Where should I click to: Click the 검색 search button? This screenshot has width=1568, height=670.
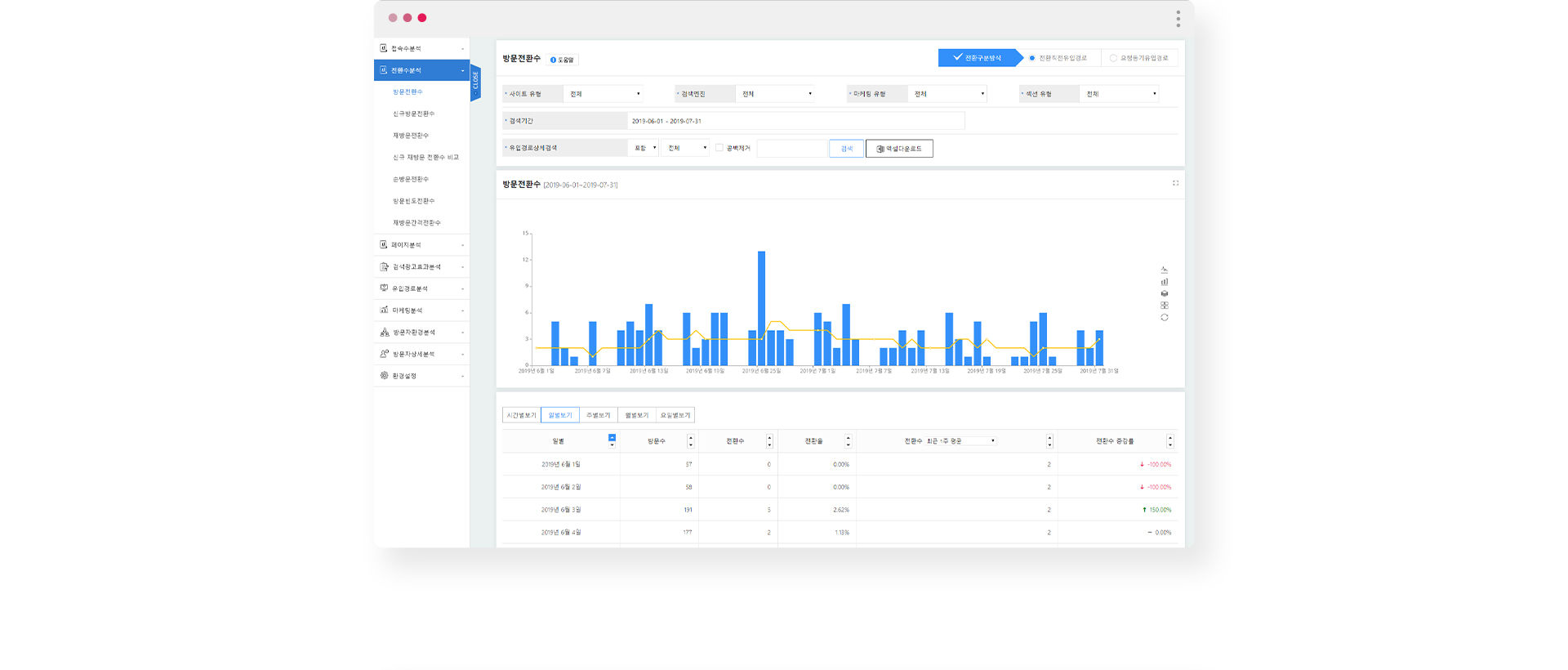pos(846,149)
